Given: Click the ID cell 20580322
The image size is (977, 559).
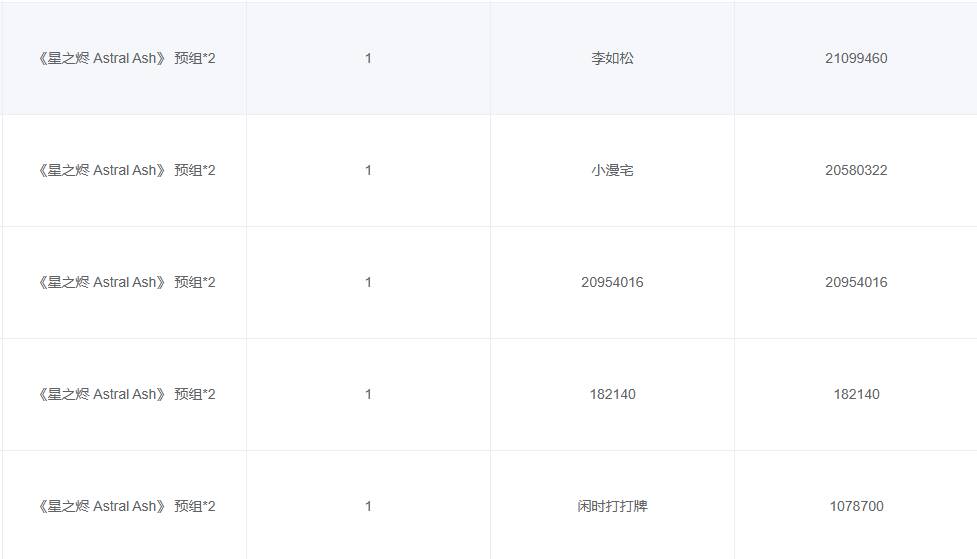Looking at the screenshot, I should pyautogui.click(x=855, y=170).
